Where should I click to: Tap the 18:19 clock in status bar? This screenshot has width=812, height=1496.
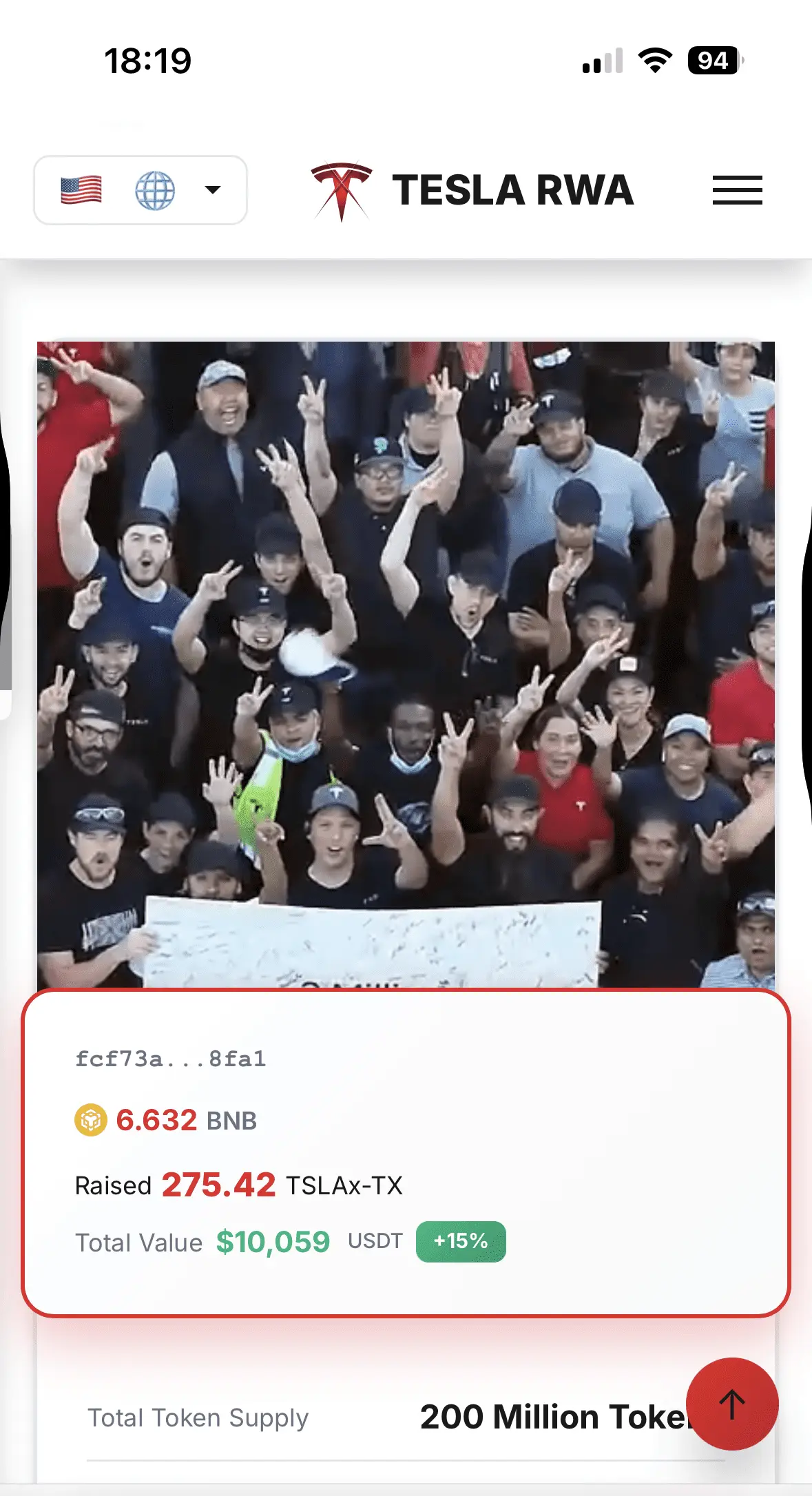click(148, 61)
